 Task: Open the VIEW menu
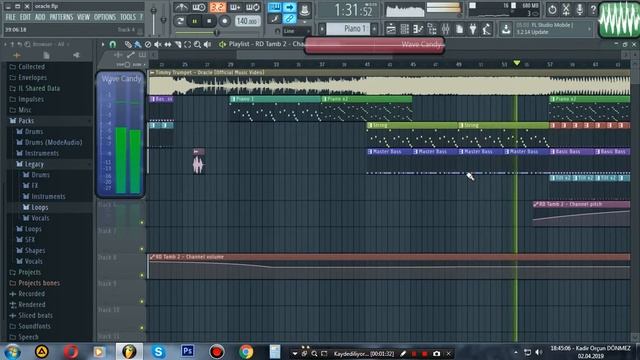[83, 17]
